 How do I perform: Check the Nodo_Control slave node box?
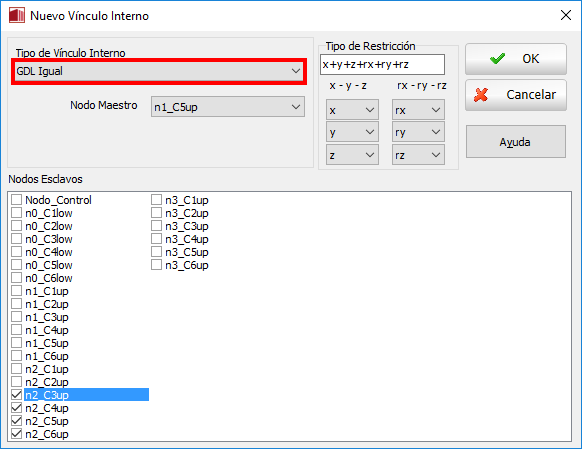(16, 200)
